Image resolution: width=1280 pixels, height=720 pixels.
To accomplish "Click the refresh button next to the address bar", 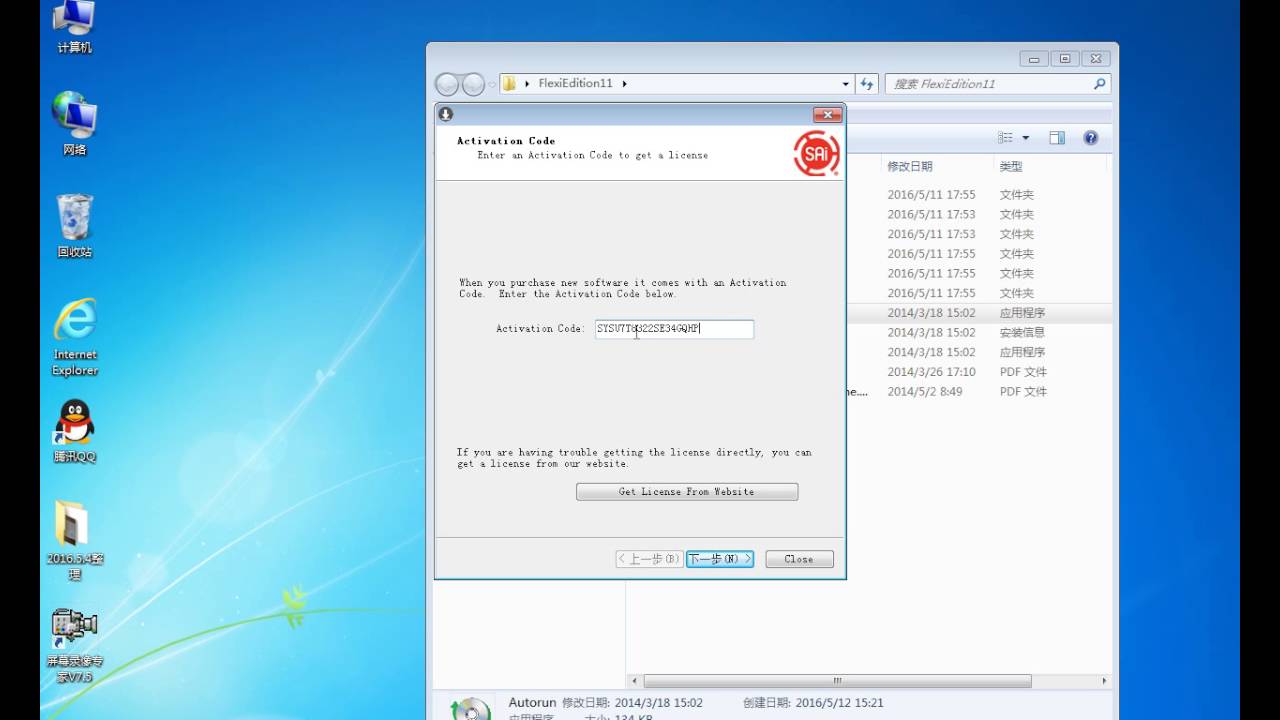I will [867, 84].
